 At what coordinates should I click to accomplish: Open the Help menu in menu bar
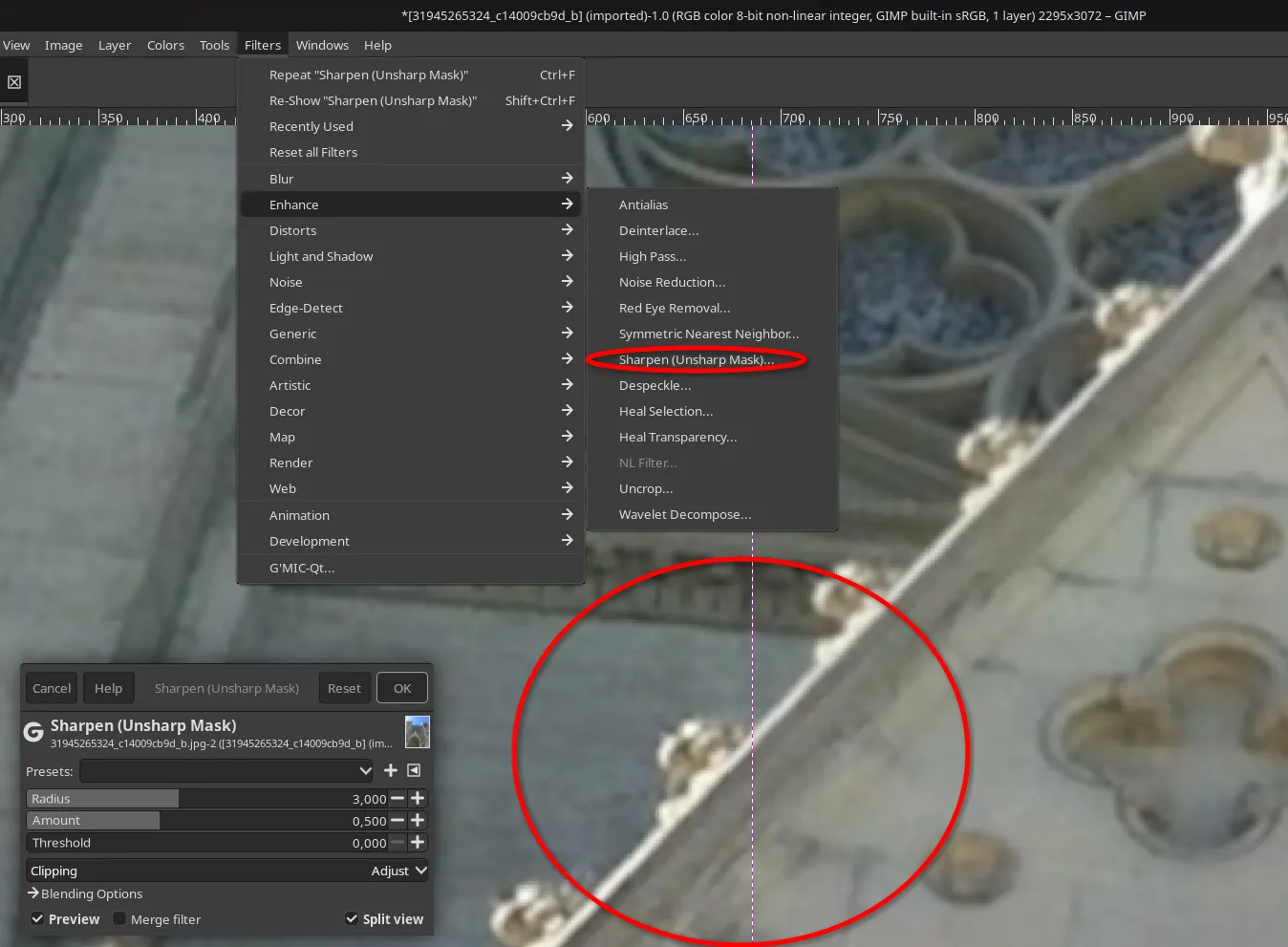click(x=377, y=45)
